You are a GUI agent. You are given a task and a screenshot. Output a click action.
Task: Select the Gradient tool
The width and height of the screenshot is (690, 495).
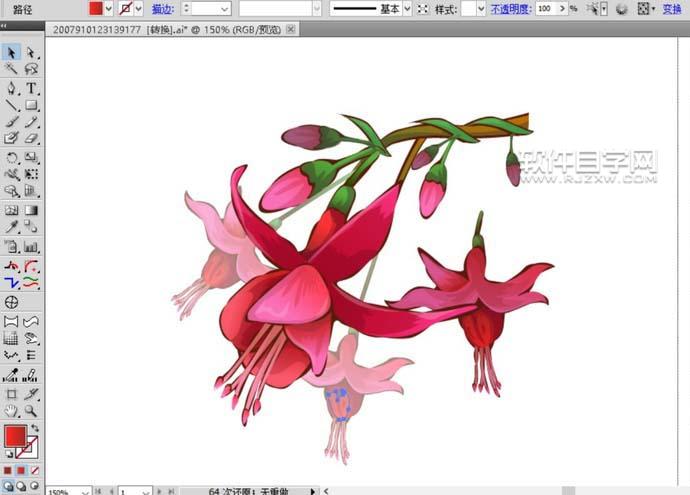point(31,211)
